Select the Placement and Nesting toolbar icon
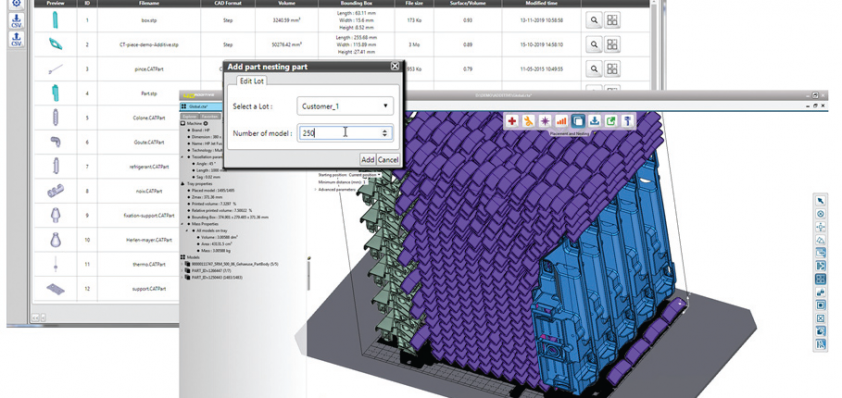842x398 pixels. point(578,121)
